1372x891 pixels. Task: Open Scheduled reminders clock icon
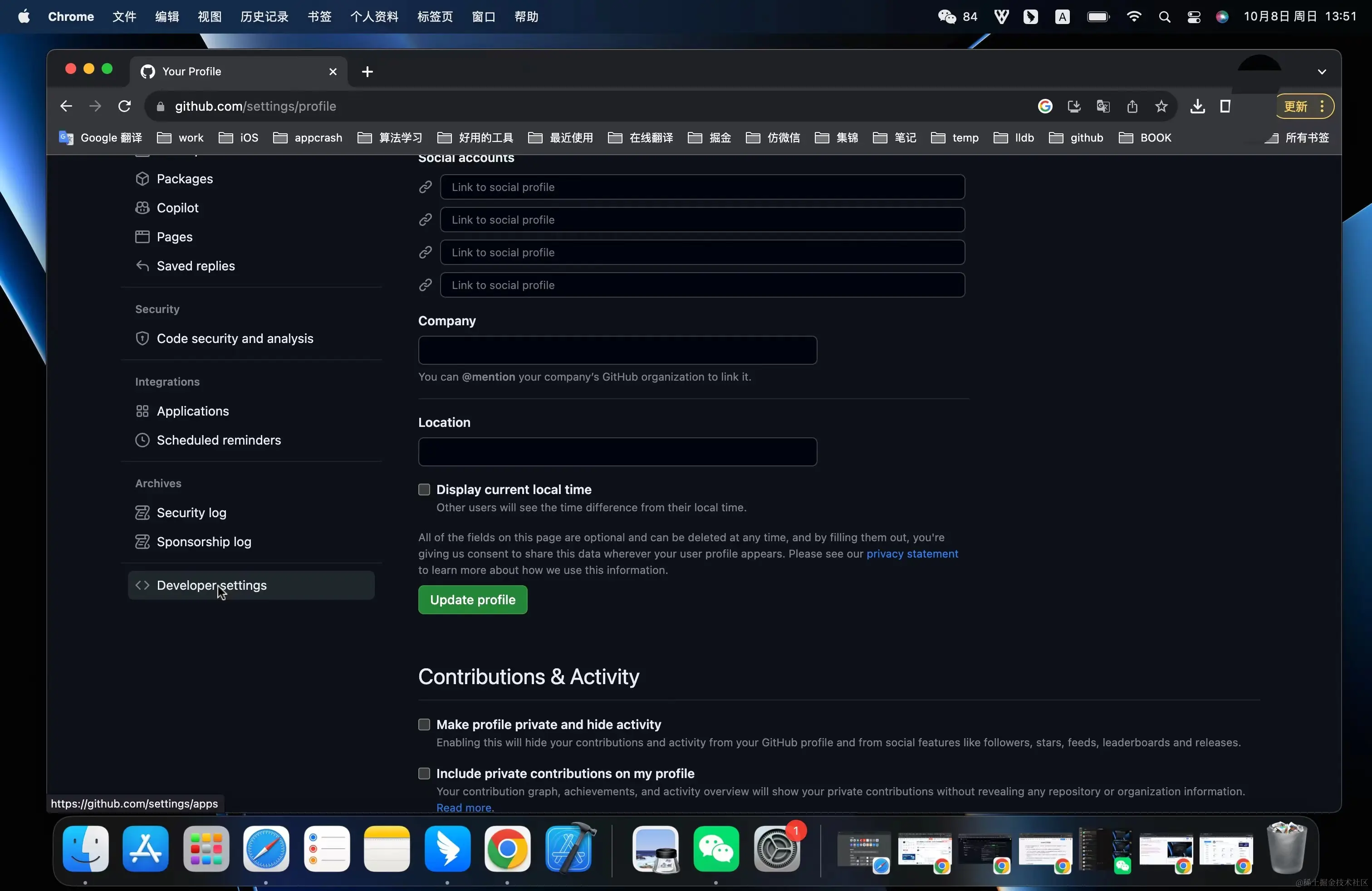pos(142,441)
